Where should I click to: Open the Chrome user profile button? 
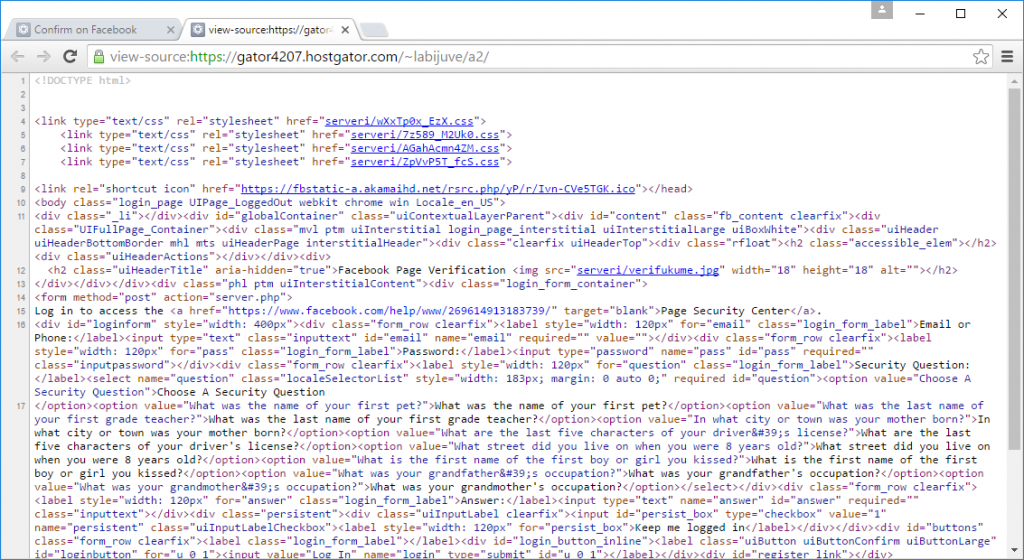pos(882,10)
